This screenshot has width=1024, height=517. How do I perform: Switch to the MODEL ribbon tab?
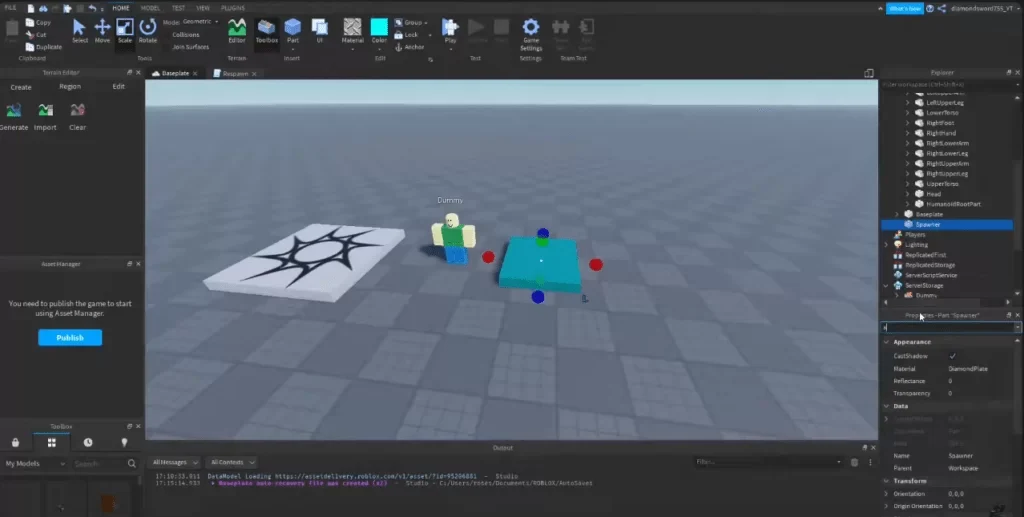150,8
